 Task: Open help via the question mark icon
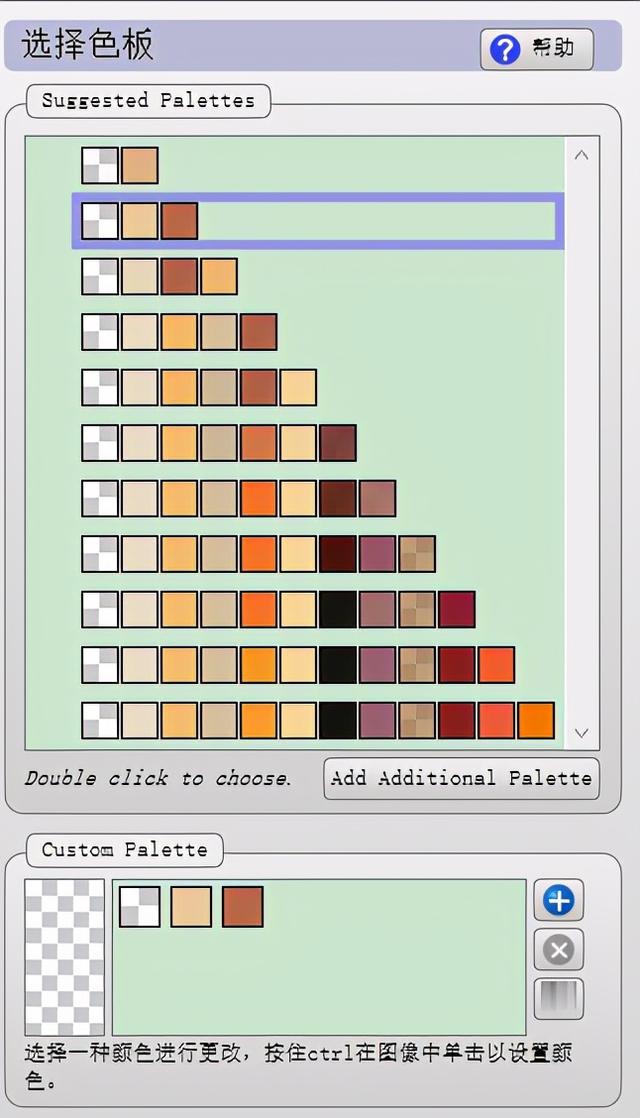click(505, 49)
